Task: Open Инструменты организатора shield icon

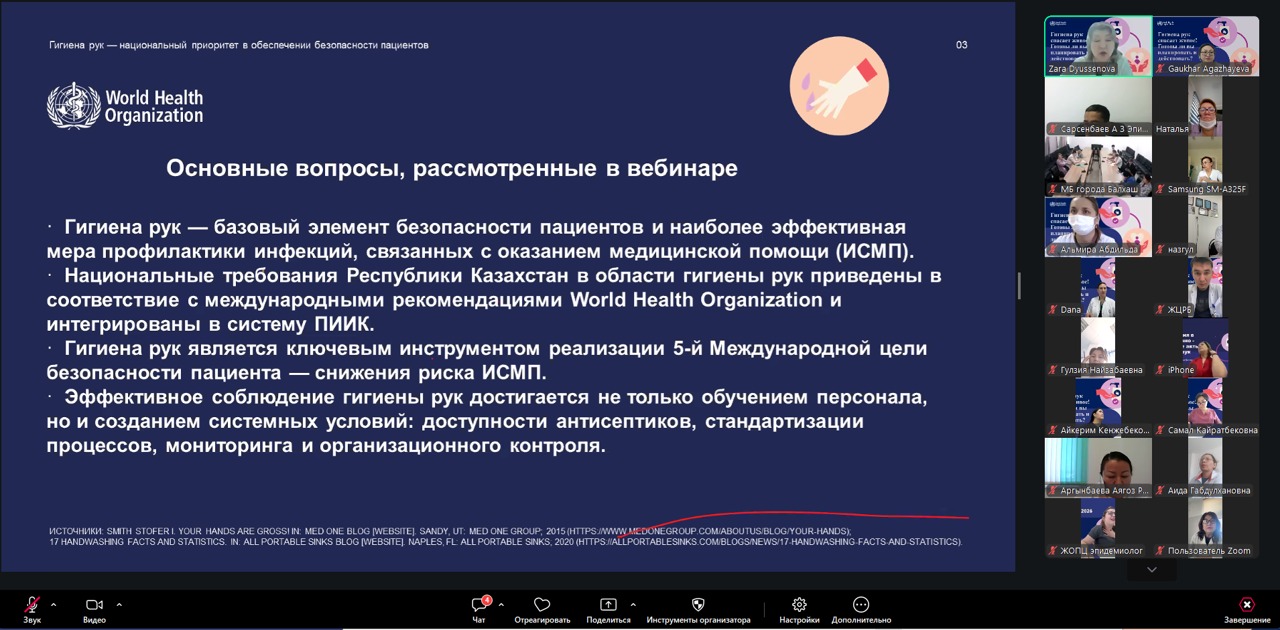Action: click(698, 605)
